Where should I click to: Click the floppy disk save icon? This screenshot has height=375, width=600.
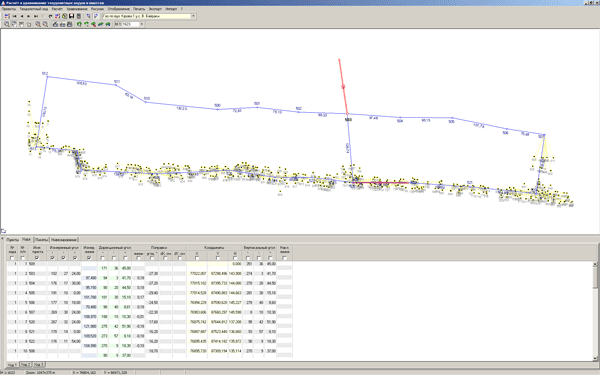(x=71, y=16)
